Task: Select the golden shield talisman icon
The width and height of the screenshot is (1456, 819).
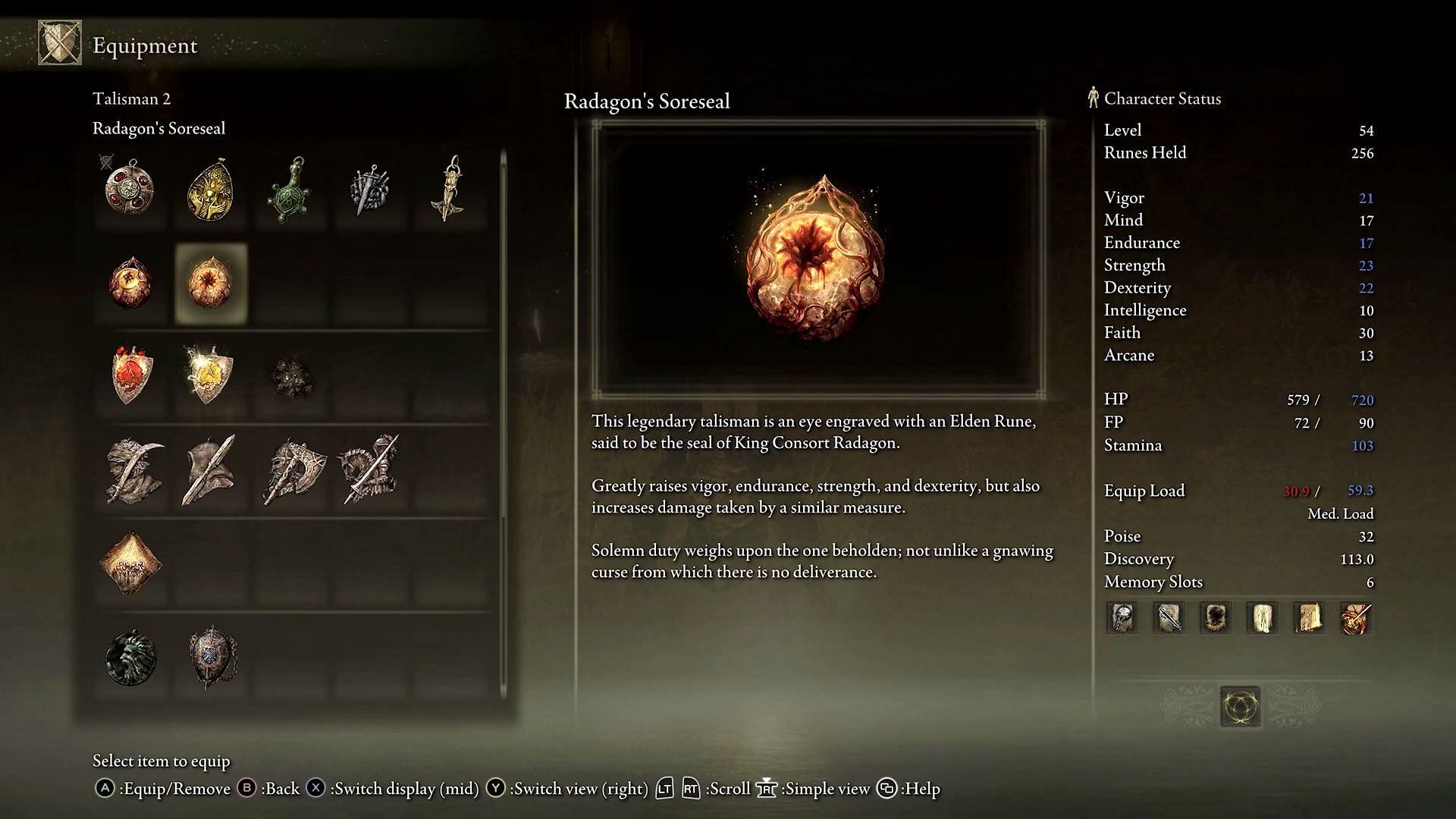Action: (x=209, y=375)
